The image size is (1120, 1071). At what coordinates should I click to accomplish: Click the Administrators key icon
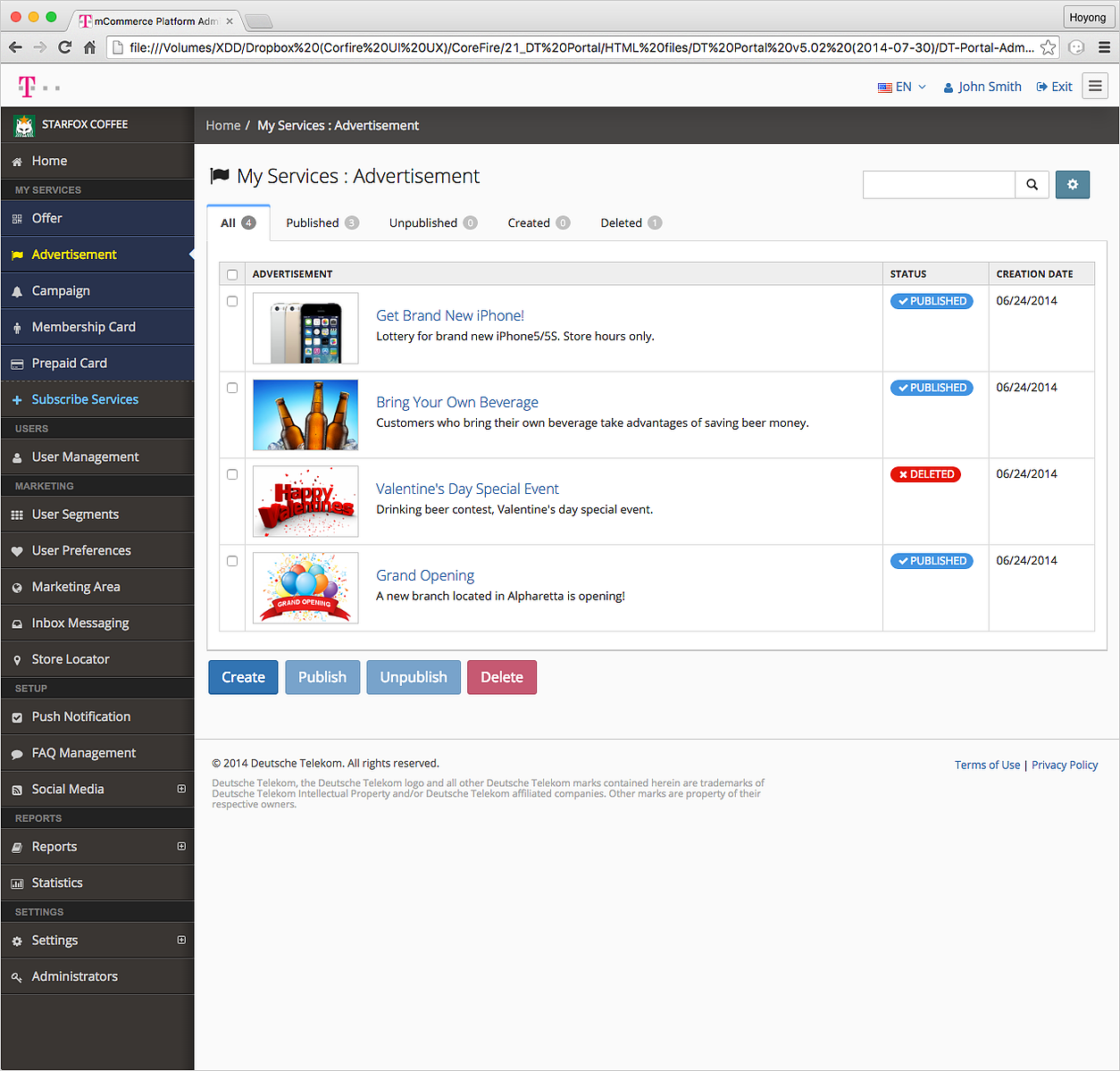(x=17, y=977)
